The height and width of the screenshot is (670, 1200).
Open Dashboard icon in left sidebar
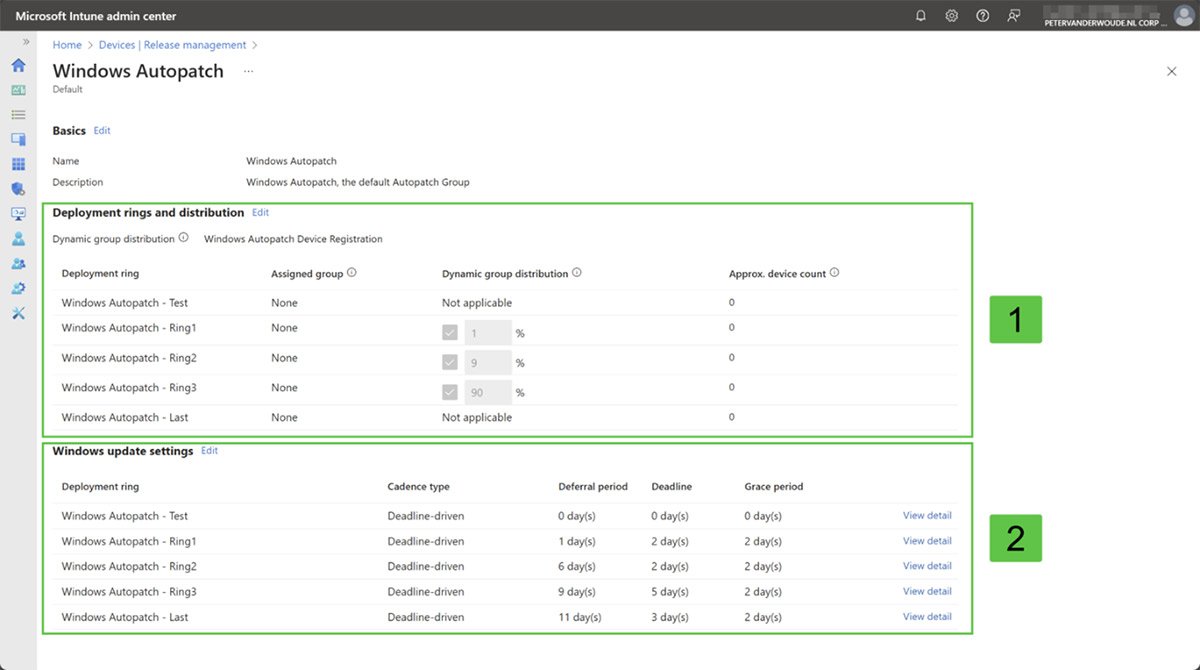[x=18, y=90]
